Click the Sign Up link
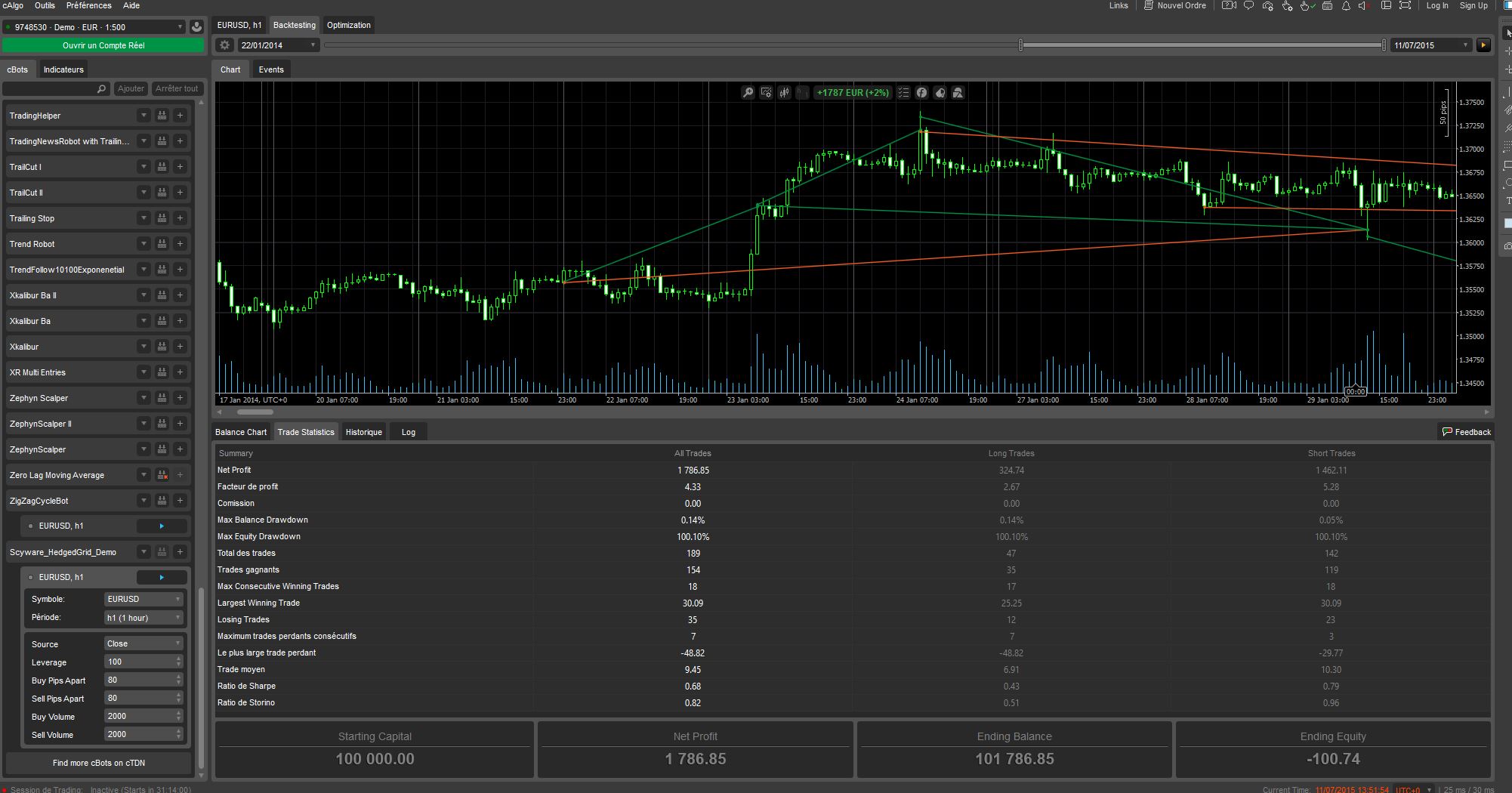Image resolution: width=1512 pixels, height=793 pixels. [1473, 5]
